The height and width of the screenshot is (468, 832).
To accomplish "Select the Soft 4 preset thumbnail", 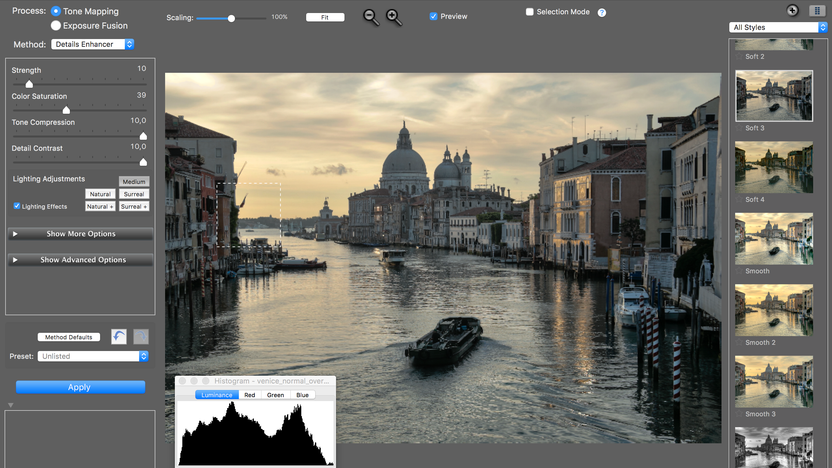I will [774, 167].
